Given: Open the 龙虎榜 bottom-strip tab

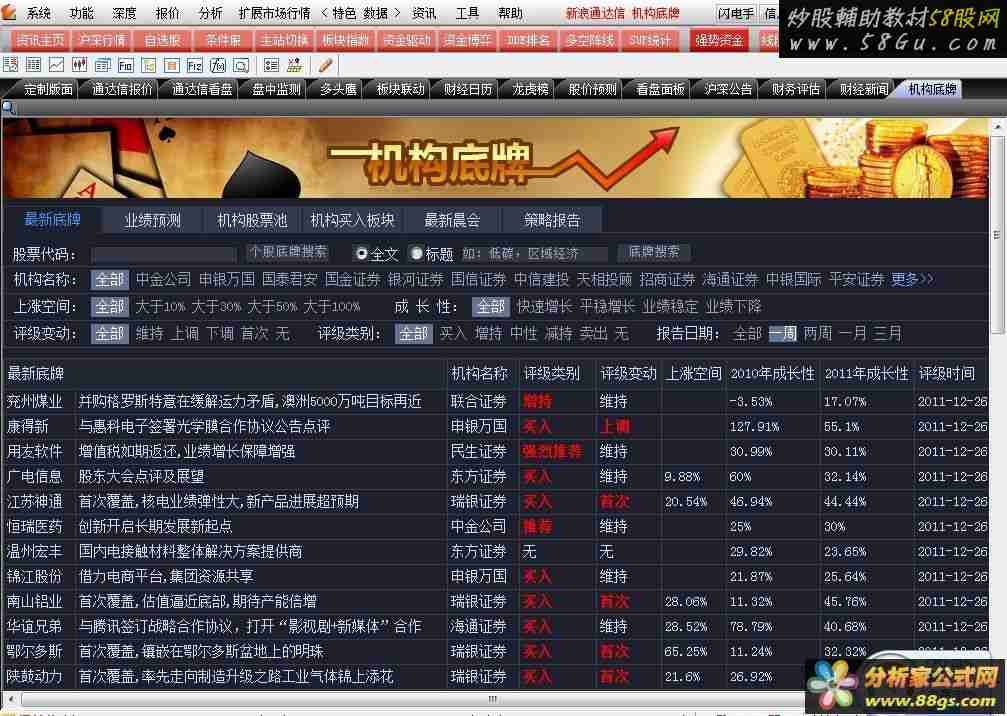Looking at the screenshot, I should tap(530, 89).
